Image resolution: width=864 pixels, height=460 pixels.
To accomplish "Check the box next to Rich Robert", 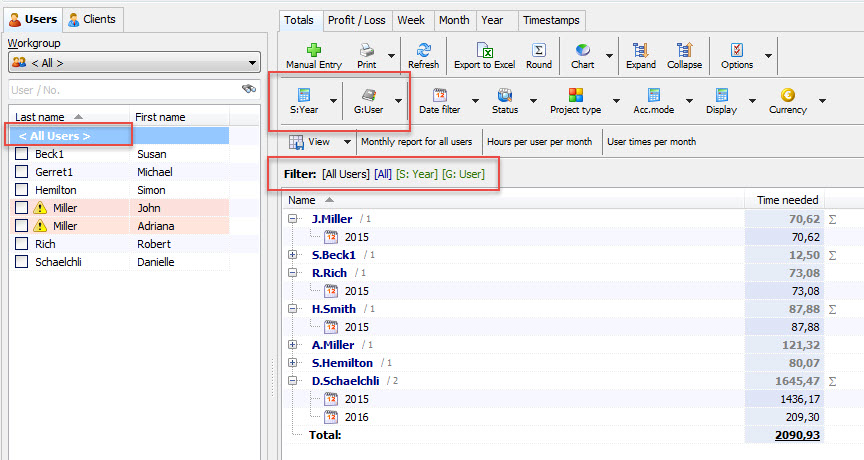I will (22, 244).
